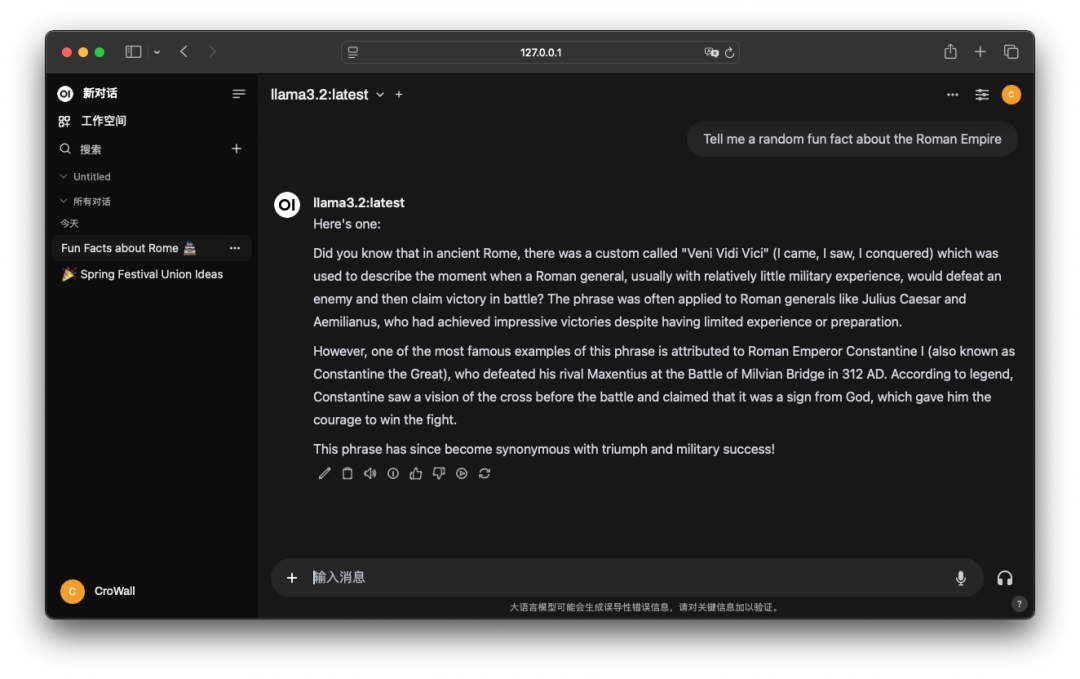Click the translate icon in the address bar
This screenshot has width=1080, height=679.
pos(711,52)
